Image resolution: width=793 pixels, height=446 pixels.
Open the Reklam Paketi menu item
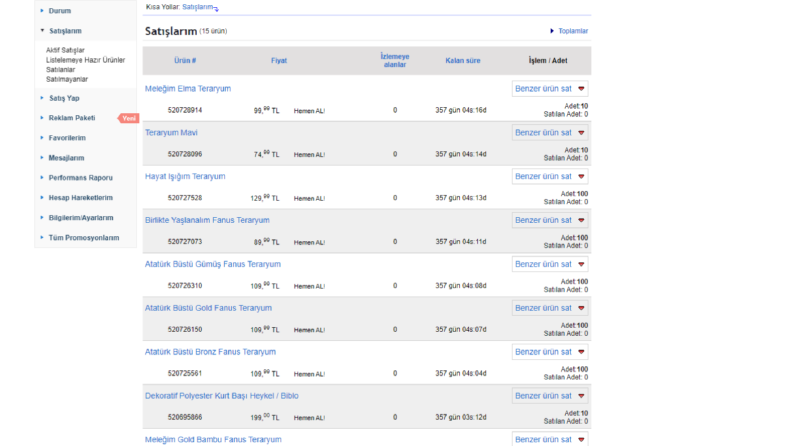[x=72, y=118]
